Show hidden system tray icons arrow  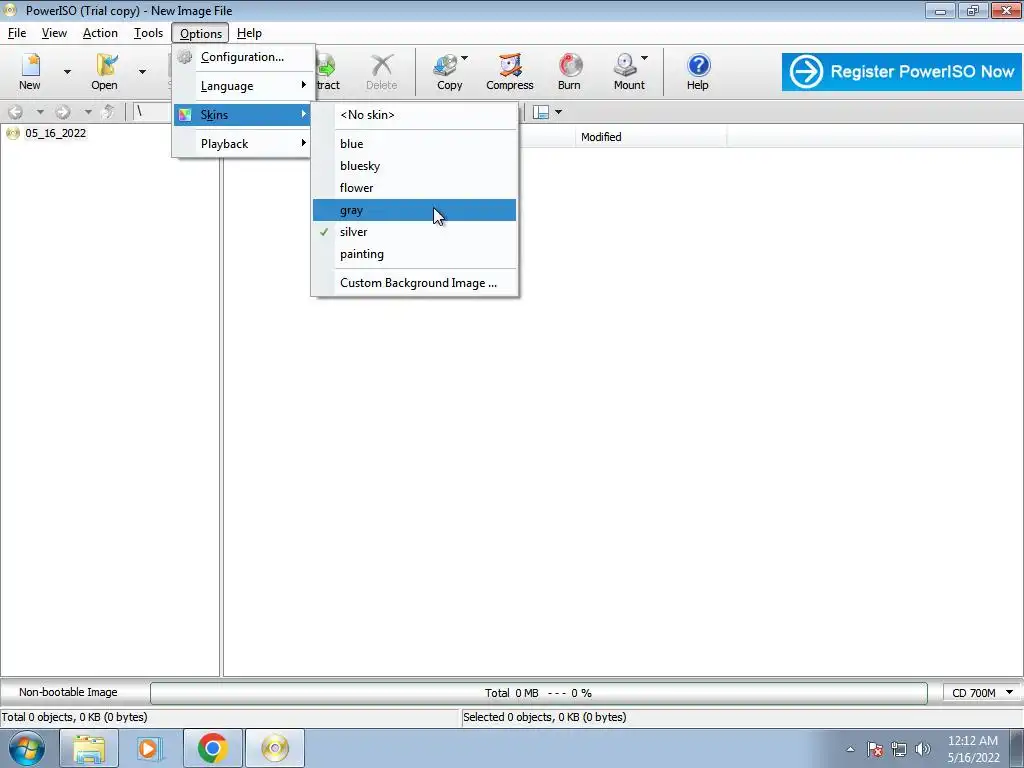(x=850, y=750)
